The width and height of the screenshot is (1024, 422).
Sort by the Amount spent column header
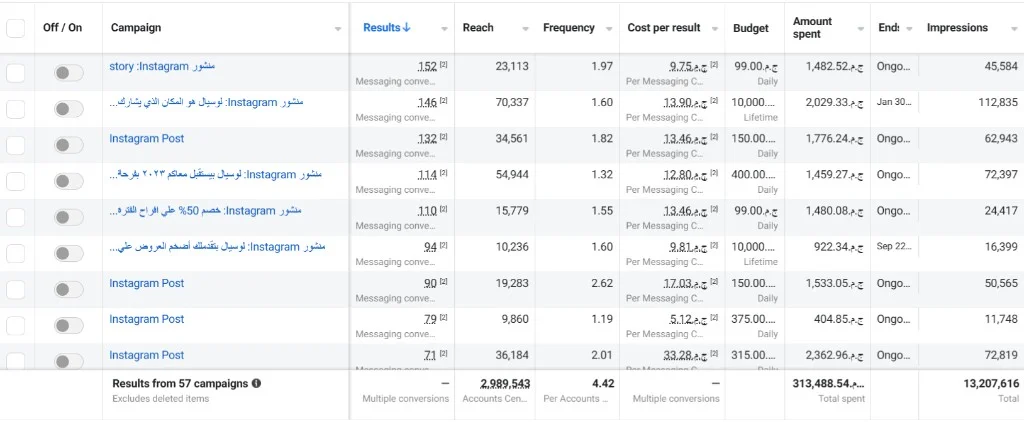click(812, 27)
